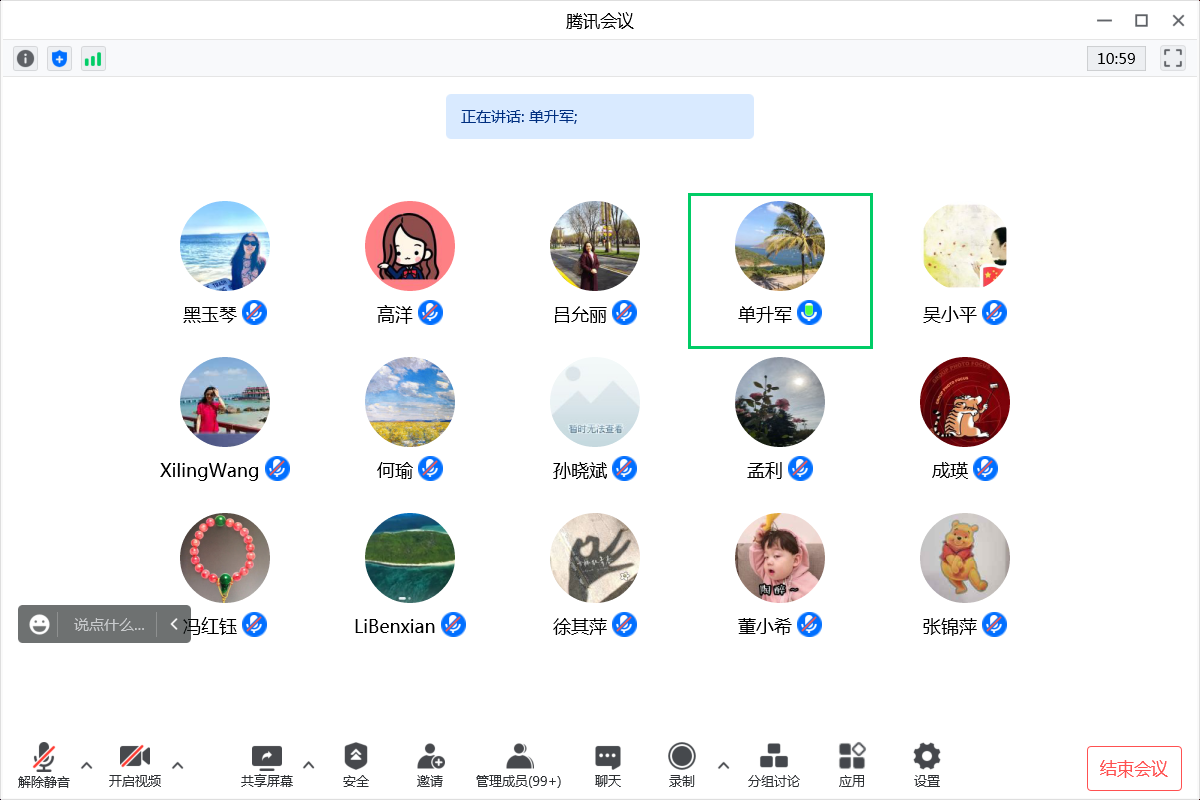1200x800 pixels.
Task: Open the 邀请 invite dialog
Action: pos(430,766)
